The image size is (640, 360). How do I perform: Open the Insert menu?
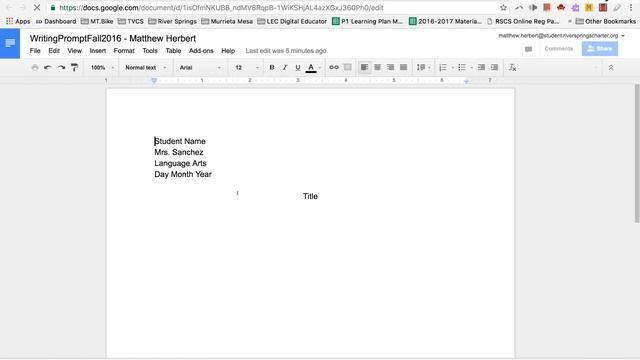[x=98, y=51]
